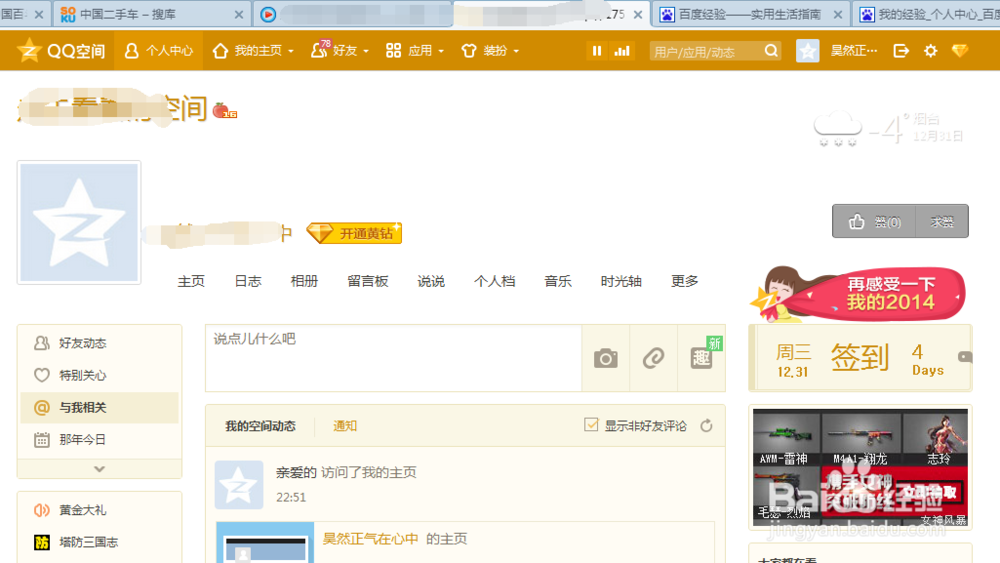Switch to 通知 tab
The image size is (1000, 563).
(345, 426)
